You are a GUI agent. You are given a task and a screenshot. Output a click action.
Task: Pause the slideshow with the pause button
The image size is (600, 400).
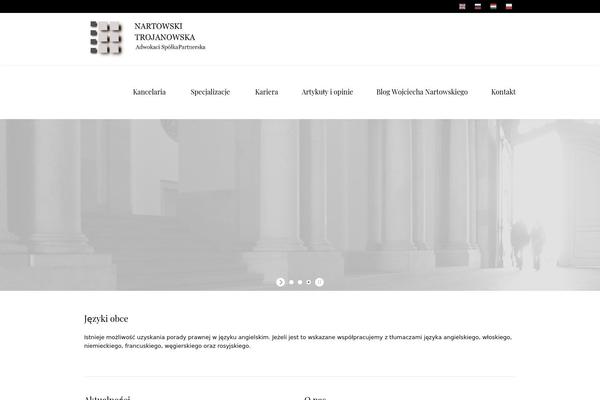[x=320, y=282]
